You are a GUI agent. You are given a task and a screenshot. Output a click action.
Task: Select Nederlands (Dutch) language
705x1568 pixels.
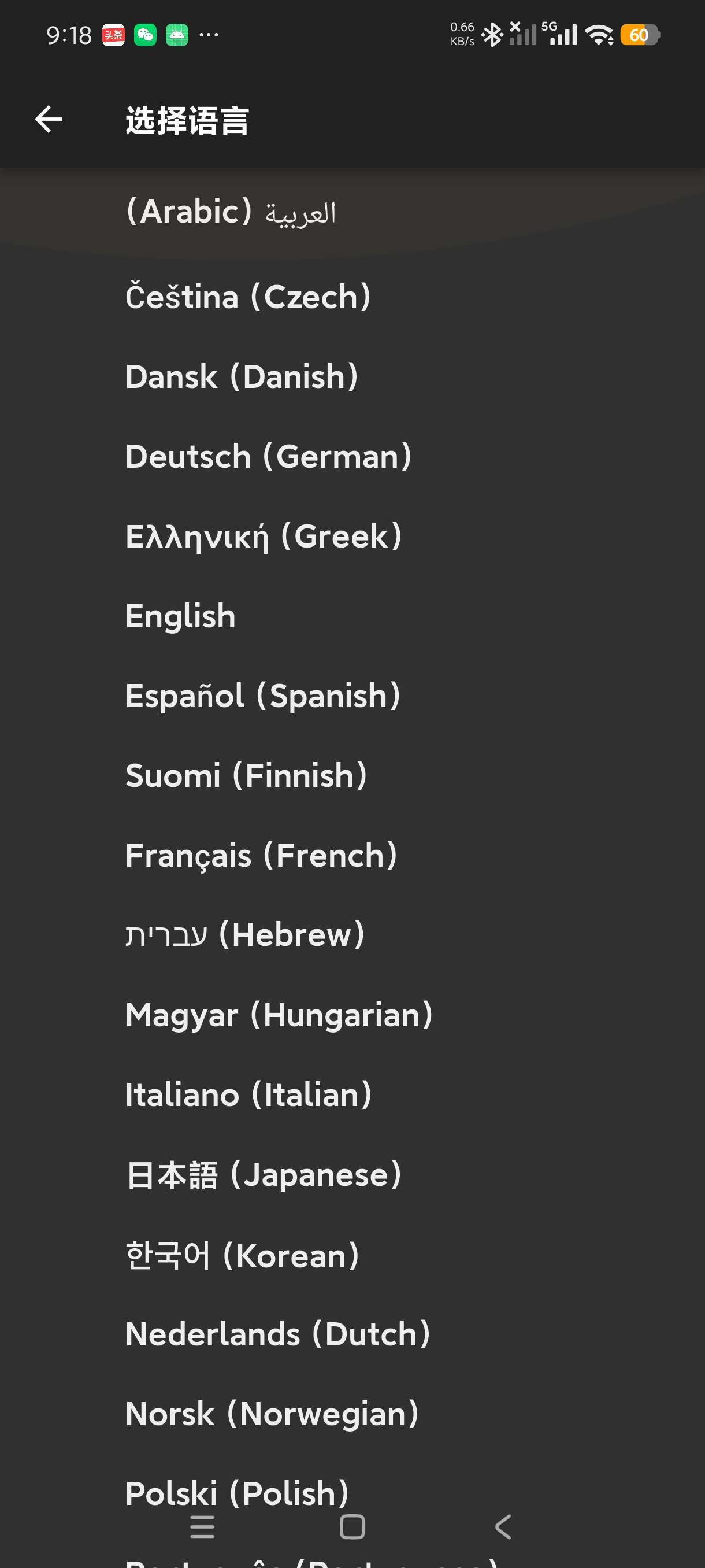(352, 1334)
